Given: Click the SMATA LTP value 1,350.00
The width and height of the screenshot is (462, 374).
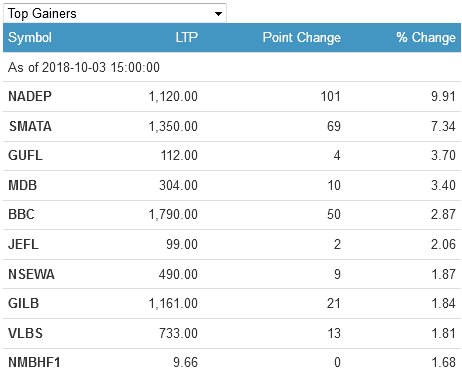Looking at the screenshot, I should tap(173, 126).
